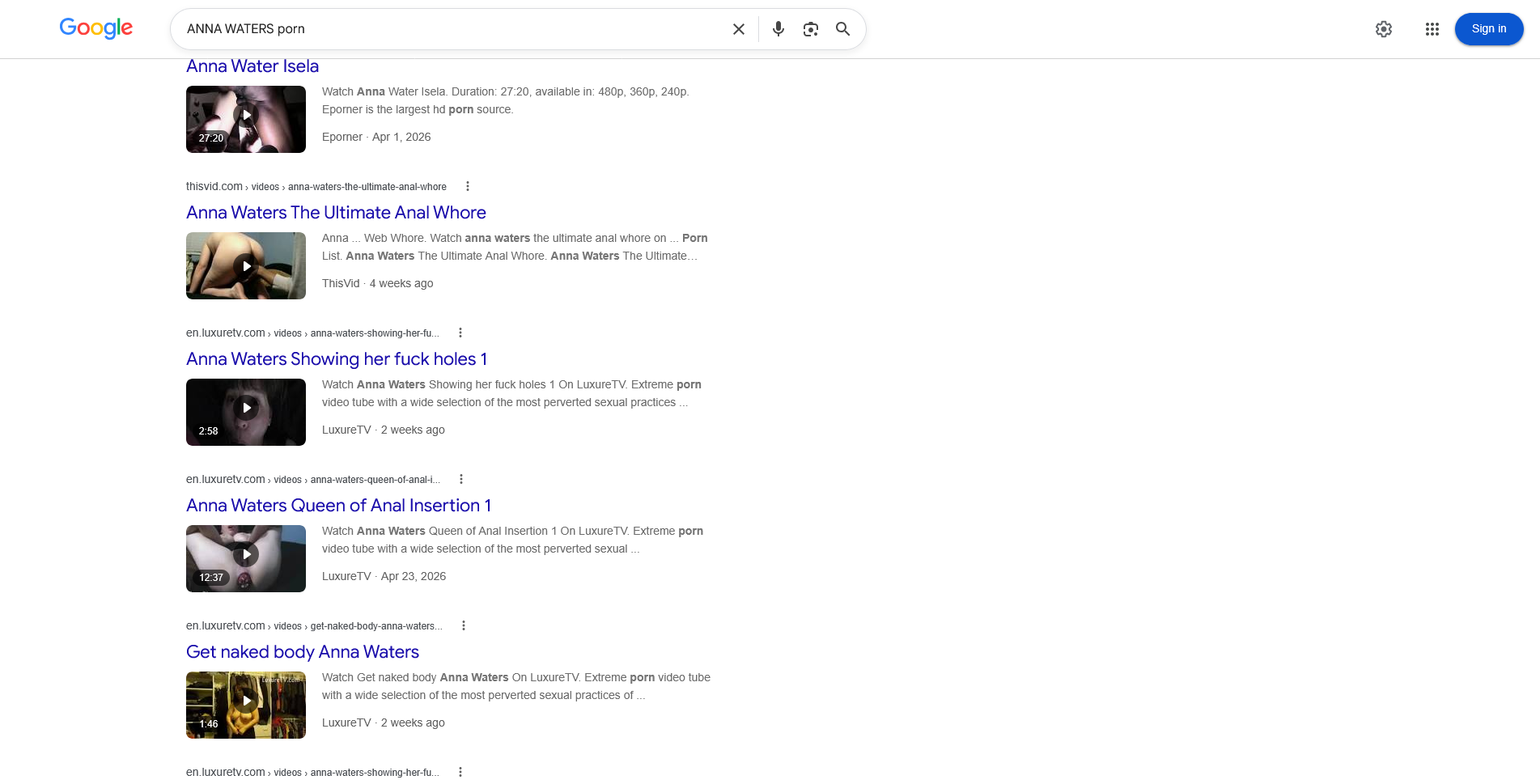Image resolution: width=1540 pixels, height=784 pixels.
Task: Open the Google apps grid
Action: [x=1432, y=29]
